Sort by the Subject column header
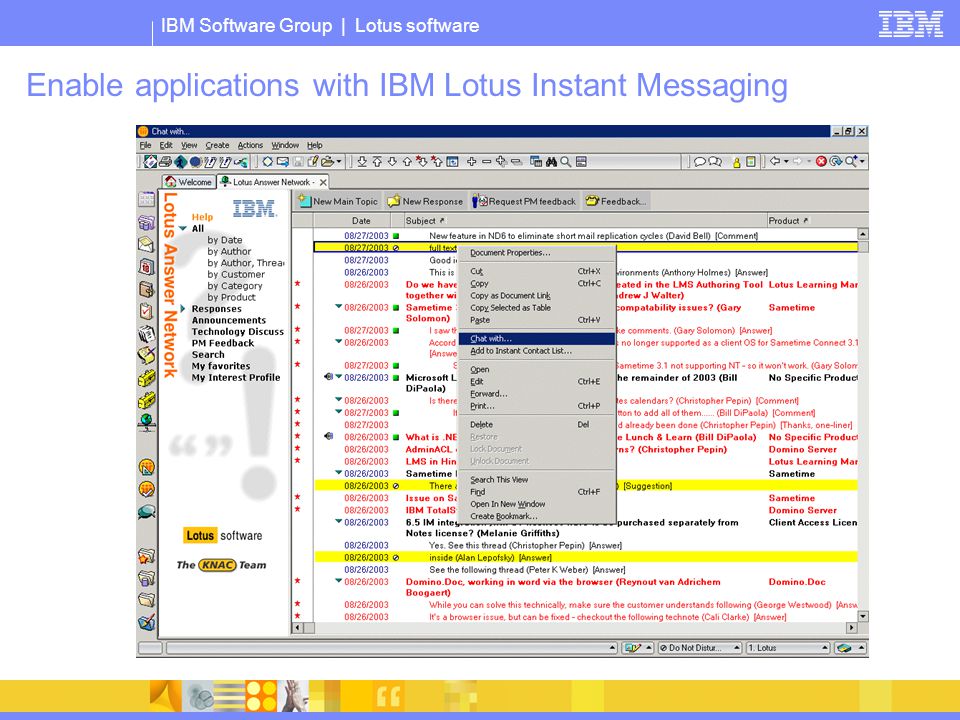The width and height of the screenshot is (960, 720). [585, 220]
